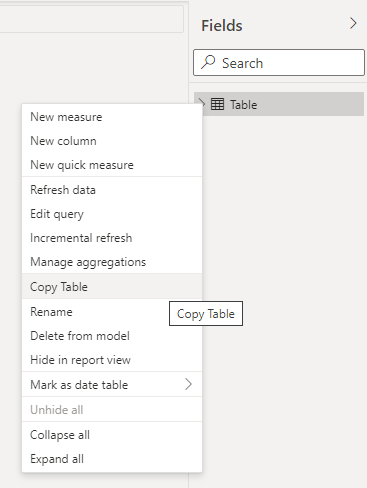
Task: Choose New column menu entry
Action: pos(112,141)
